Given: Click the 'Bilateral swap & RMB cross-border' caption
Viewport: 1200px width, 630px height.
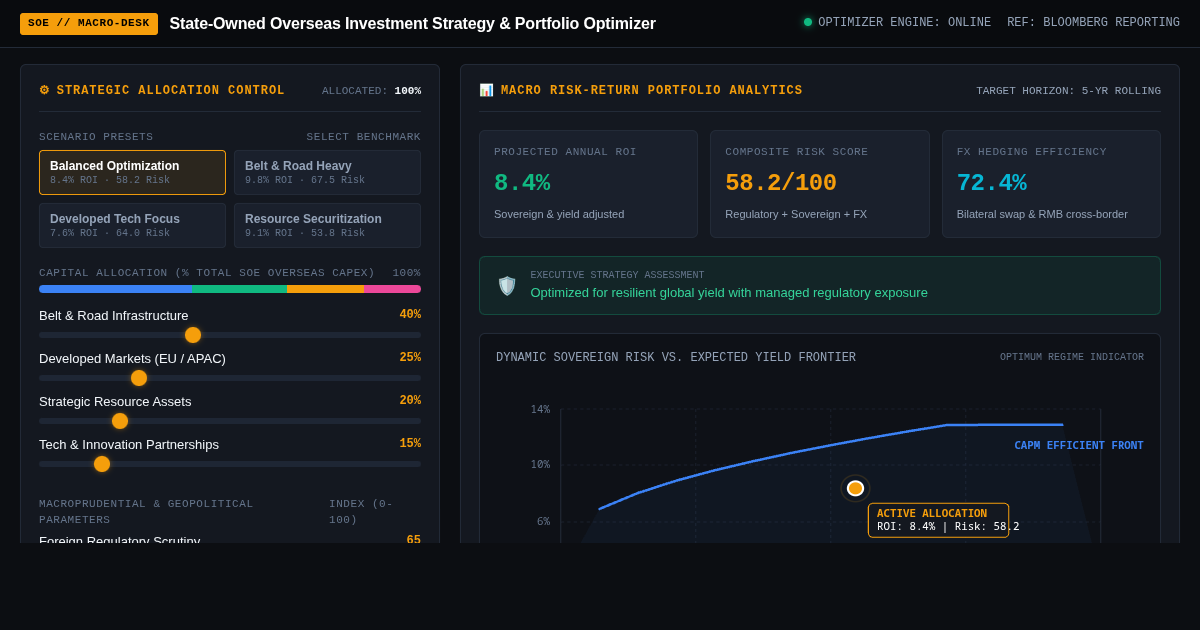Looking at the screenshot, I should pyautogui.click(x=1042, y=214).
